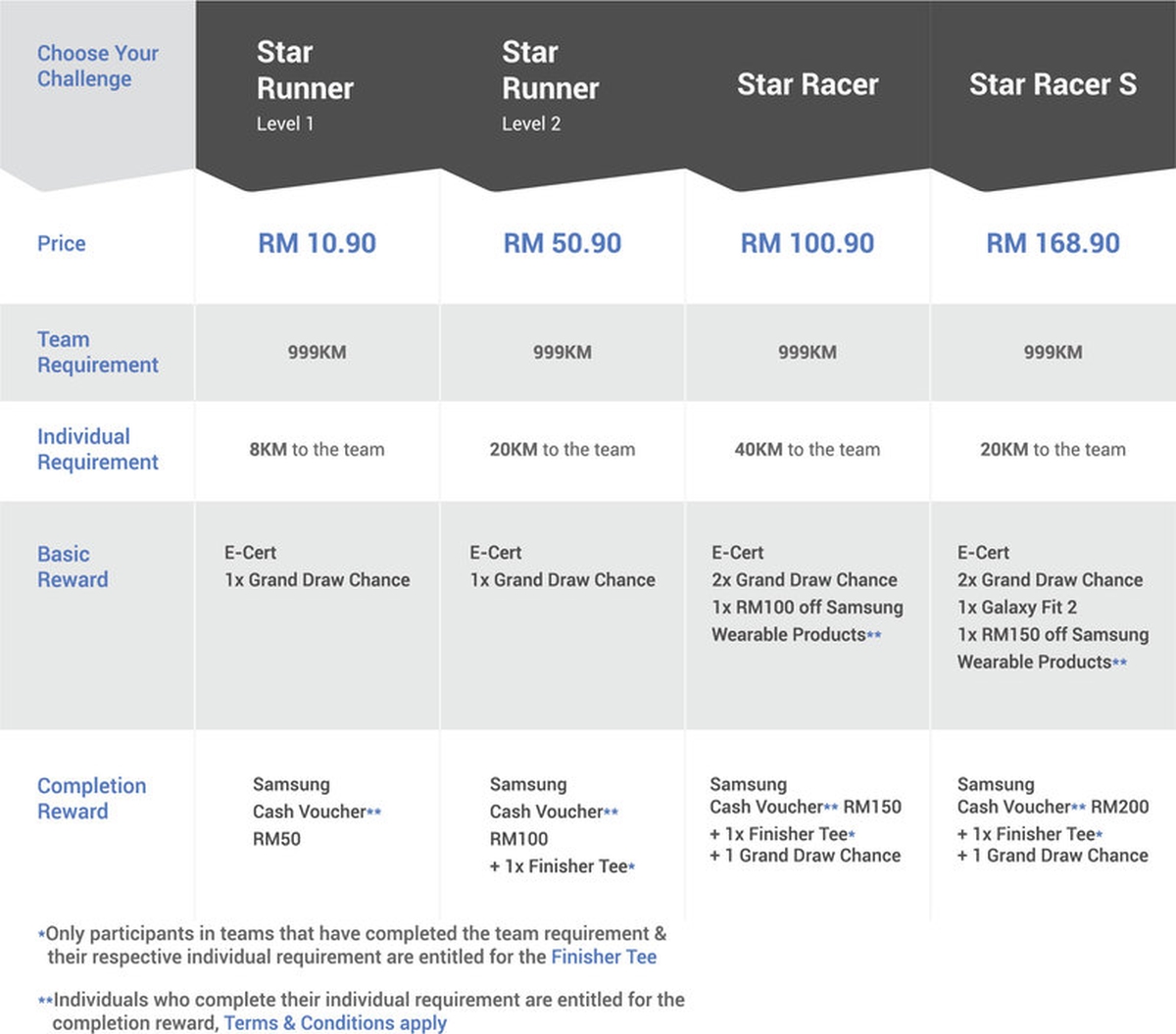This screenshot has height=1034, width=1176.
Task: Click the Samsung Cash Voucher RM150 text
Action: 805,807
